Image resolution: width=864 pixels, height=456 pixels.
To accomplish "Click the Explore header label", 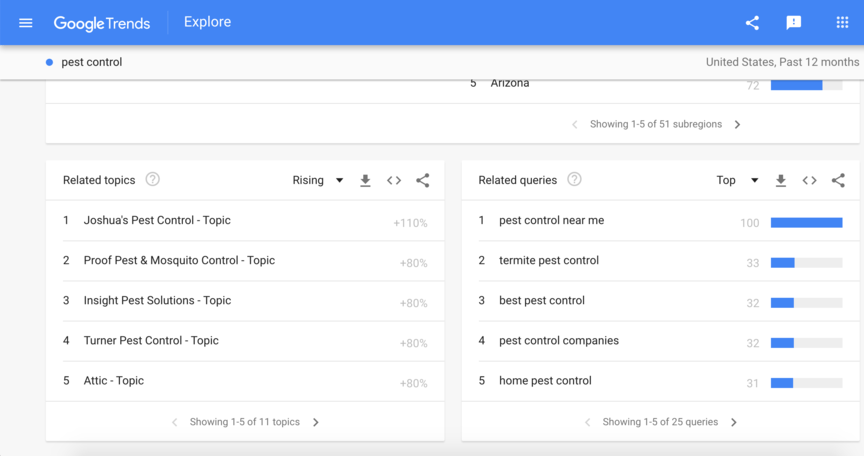I will click(x=207, y=22).
